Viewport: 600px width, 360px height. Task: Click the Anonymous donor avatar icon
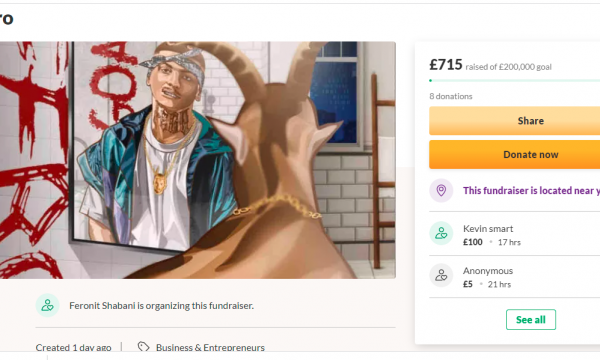[441, 275]
